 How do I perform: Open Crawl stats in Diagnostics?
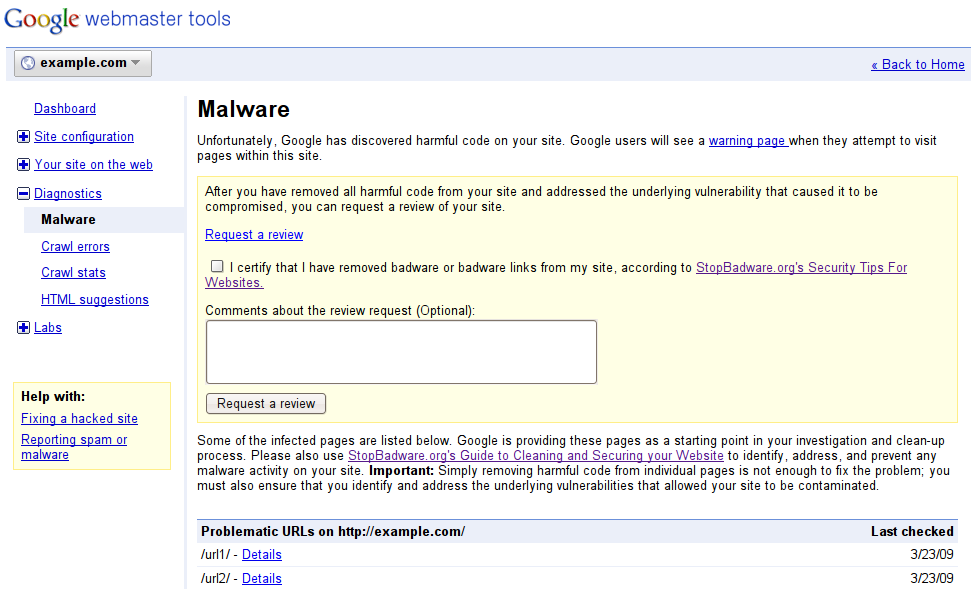pos(74,273)
